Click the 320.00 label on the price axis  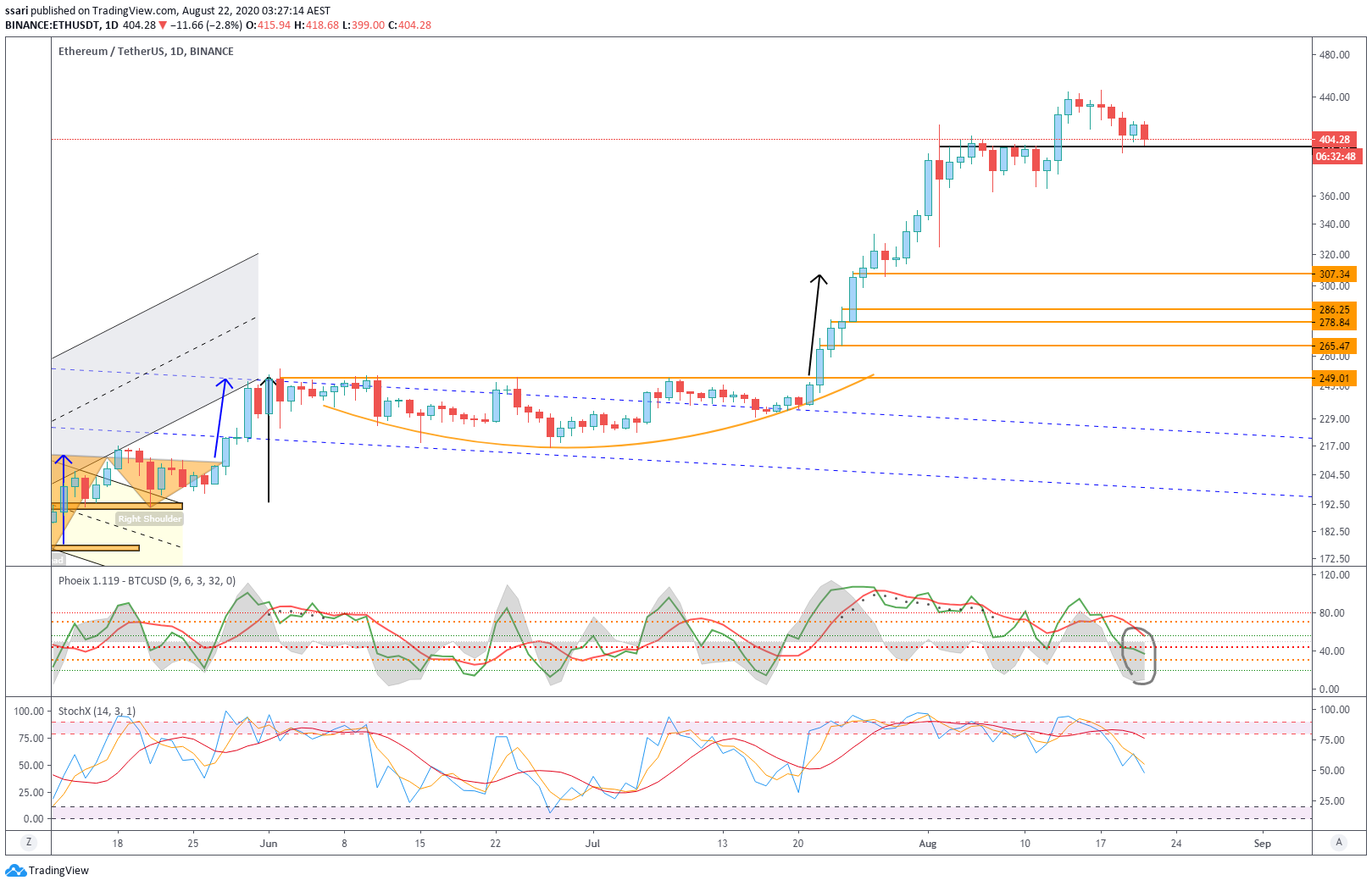[1335, 255]
